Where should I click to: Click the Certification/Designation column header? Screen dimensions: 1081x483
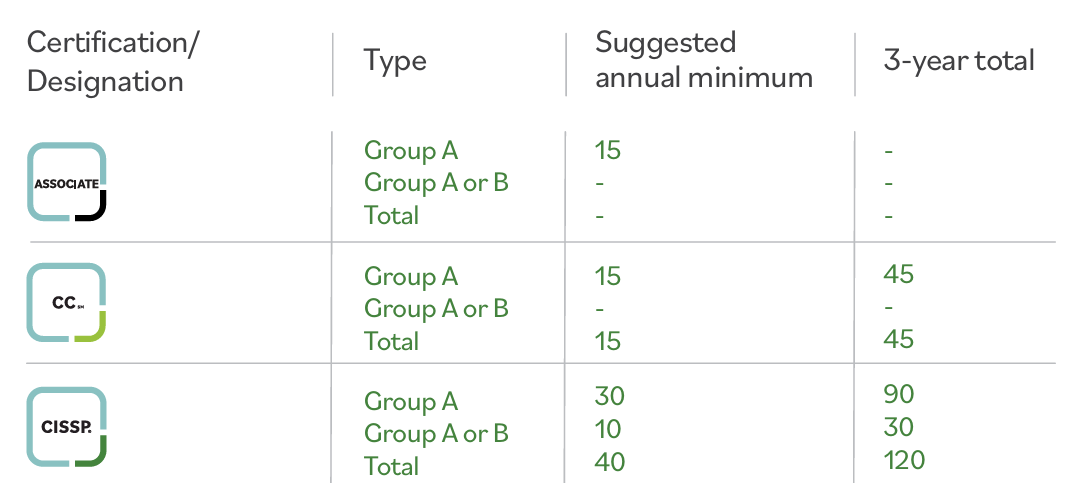tap(113, 62)
